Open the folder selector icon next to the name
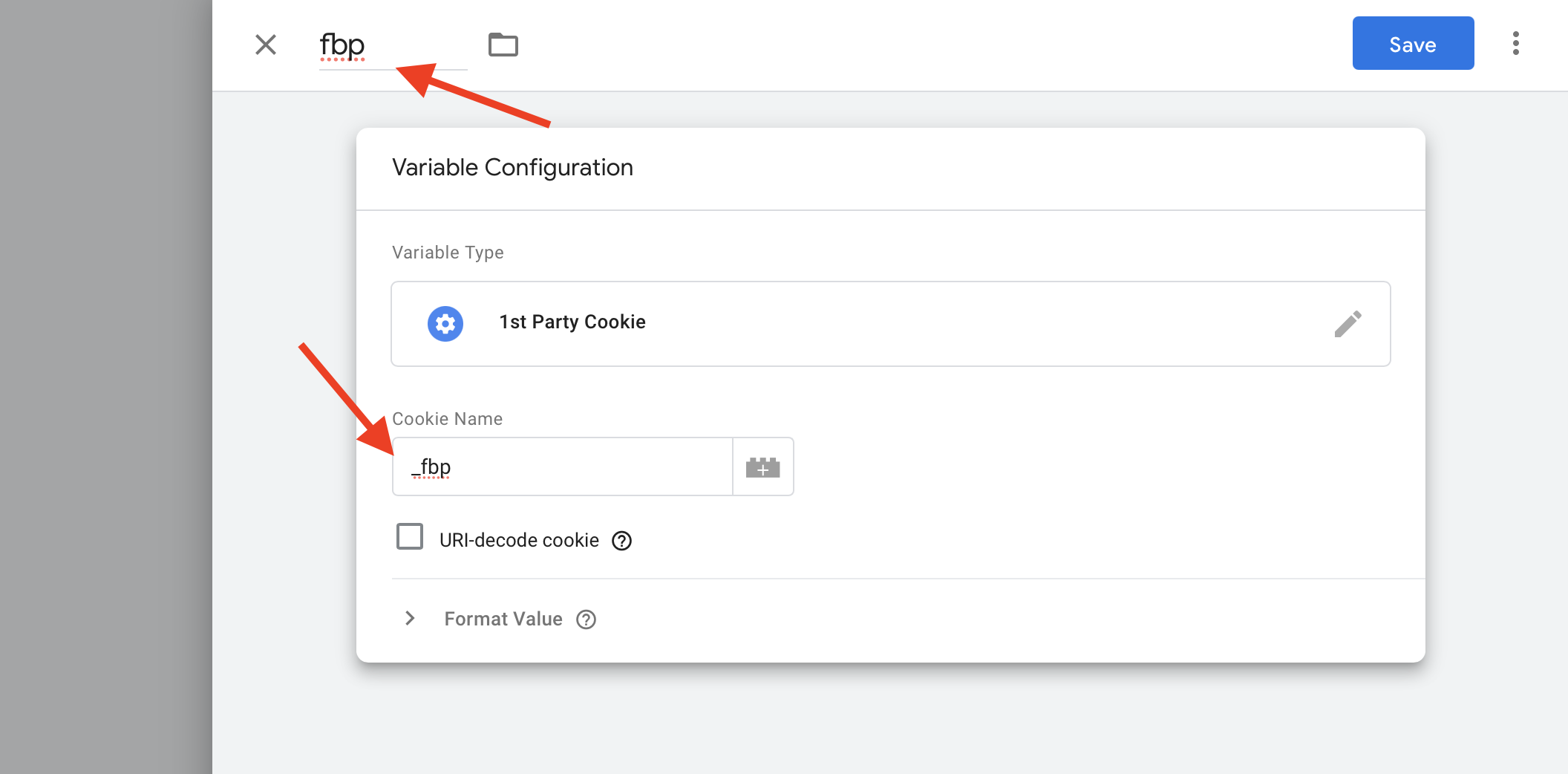 (x=503, y=45)
